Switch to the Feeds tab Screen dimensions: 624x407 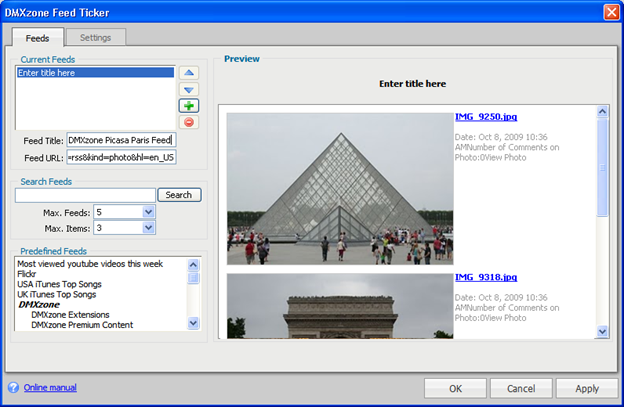(37, 38)
